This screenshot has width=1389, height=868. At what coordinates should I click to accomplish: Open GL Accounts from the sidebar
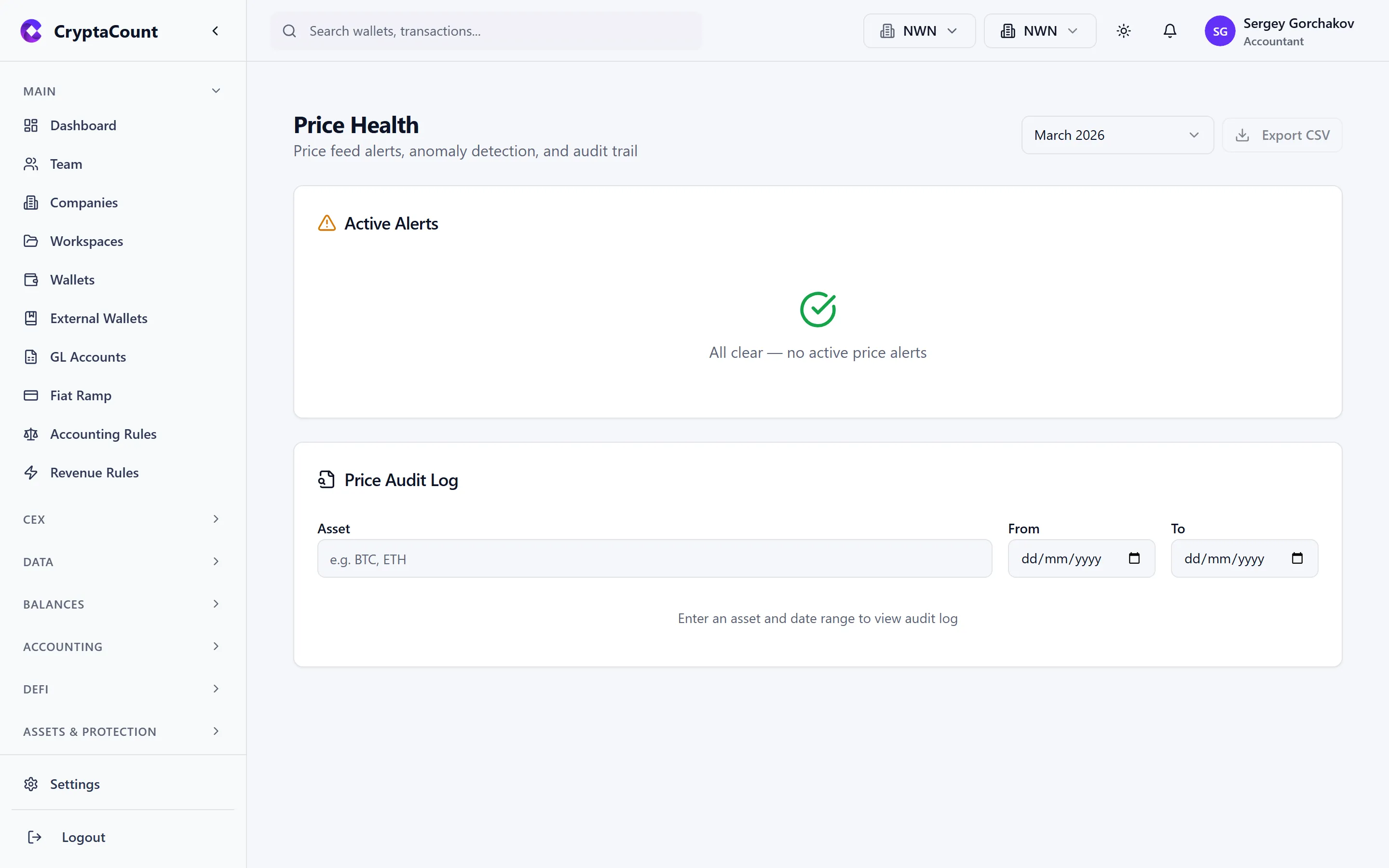point(88,356)
